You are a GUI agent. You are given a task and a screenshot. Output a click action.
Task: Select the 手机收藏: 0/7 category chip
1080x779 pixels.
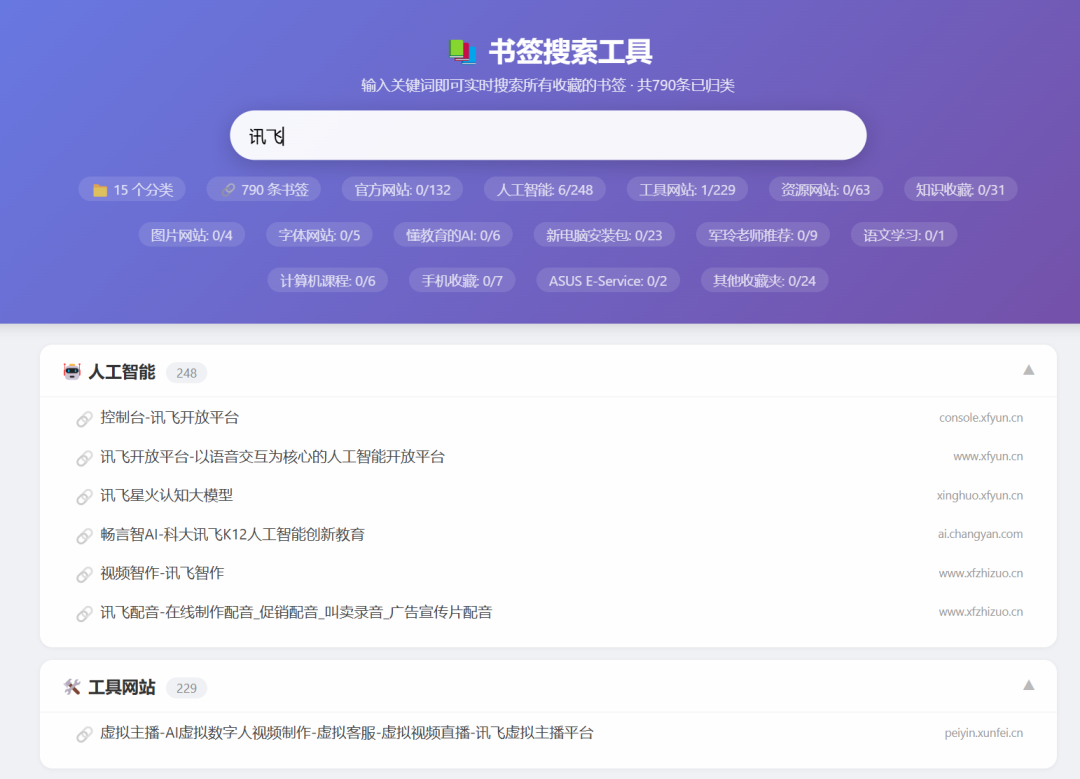(x=461, y=280)
